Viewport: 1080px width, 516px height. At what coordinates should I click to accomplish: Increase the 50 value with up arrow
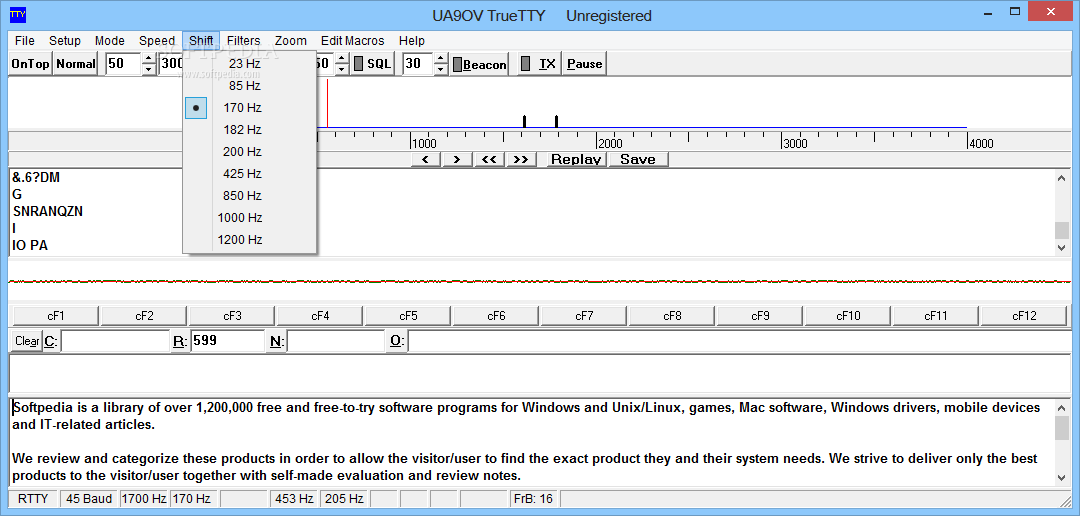tap(149, 59)
